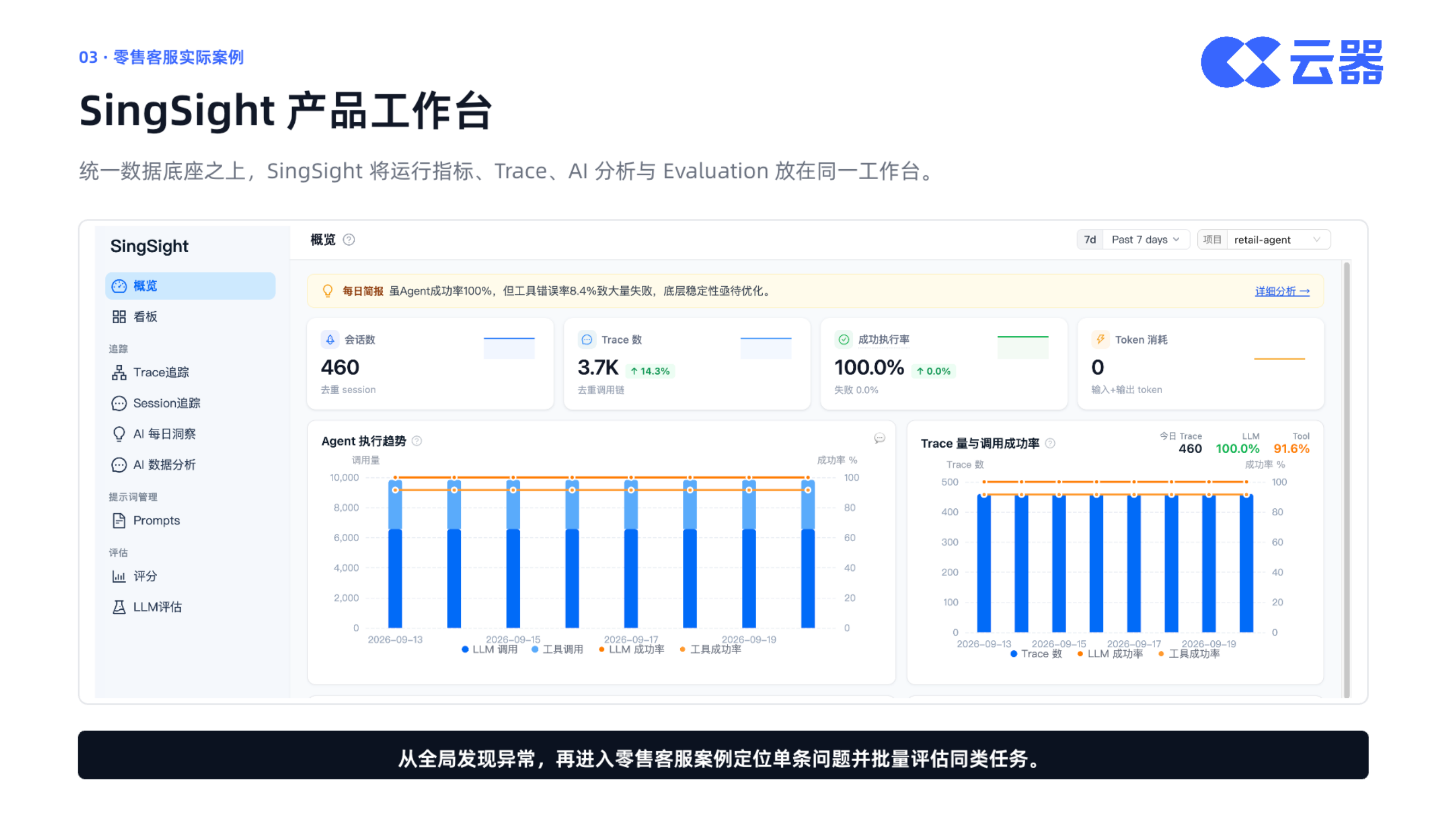Click the 3.7K Trace count value
The image size is (1456, 819).
597,367
